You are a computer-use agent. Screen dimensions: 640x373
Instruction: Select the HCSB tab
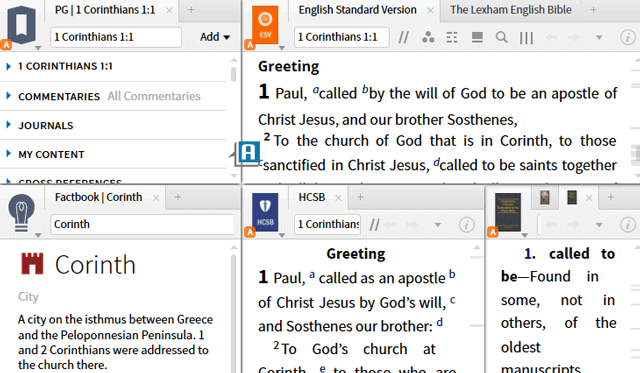[312, 197]
